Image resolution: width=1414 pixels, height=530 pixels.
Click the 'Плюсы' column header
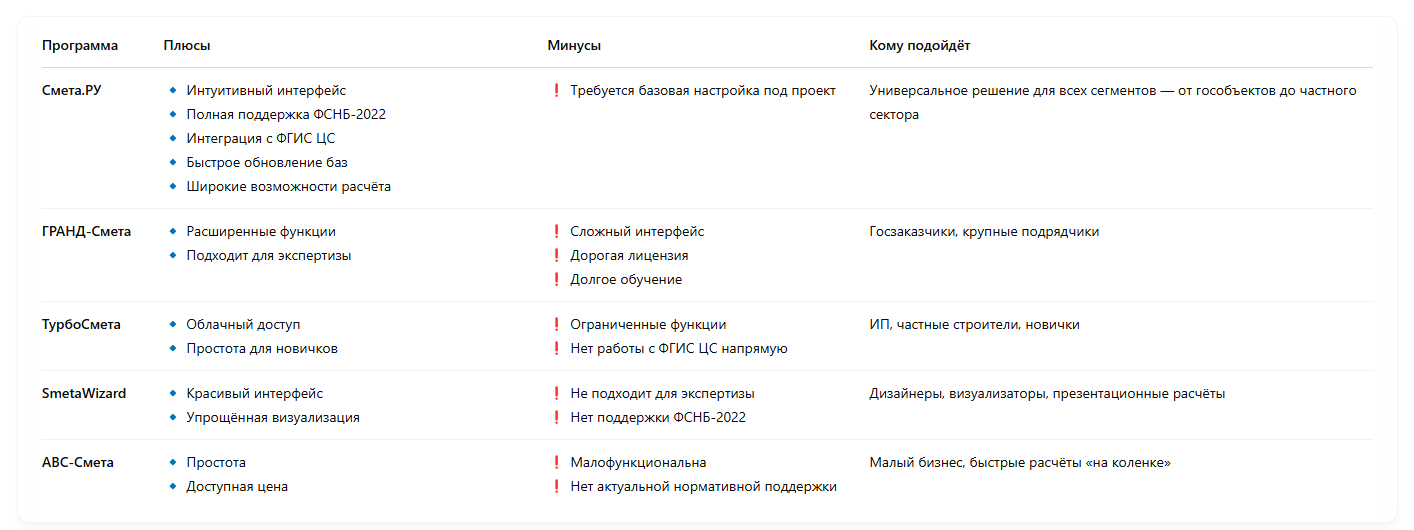pyautogui.click(x=187, y=45)
